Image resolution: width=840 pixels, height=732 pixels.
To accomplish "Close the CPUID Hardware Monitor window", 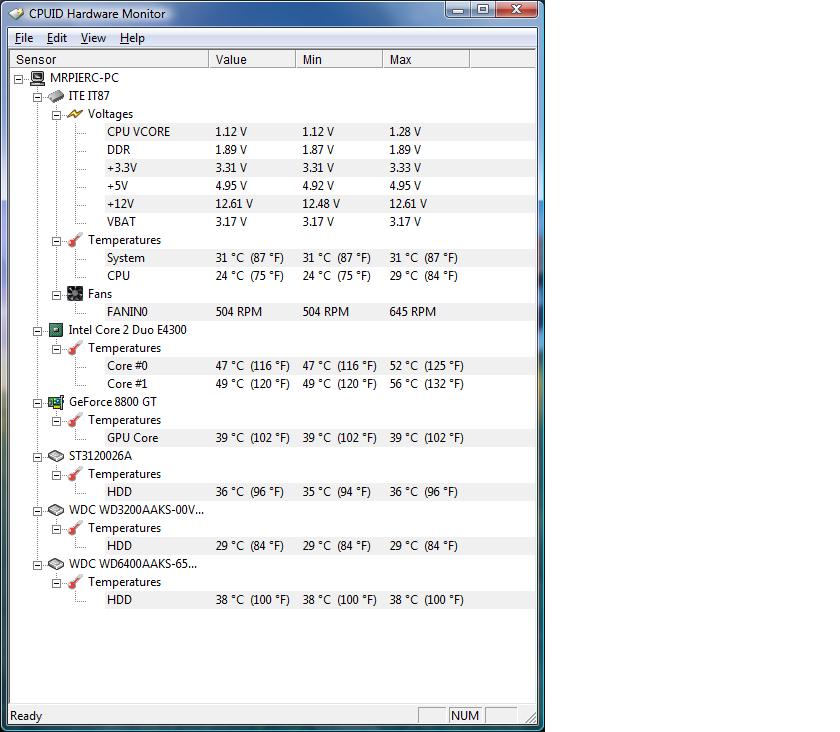I will click(516, 10).
